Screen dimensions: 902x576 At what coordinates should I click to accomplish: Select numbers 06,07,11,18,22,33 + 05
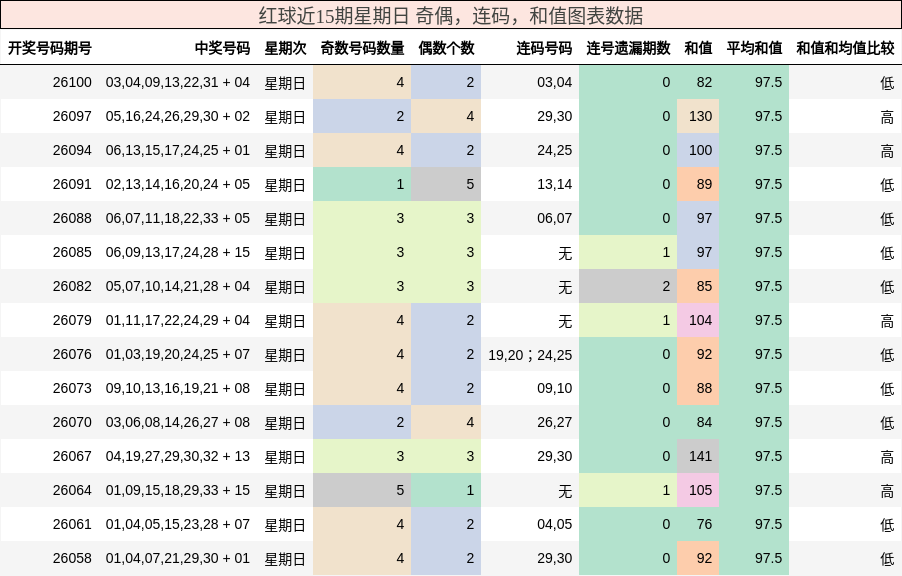[x=178, y=218]
